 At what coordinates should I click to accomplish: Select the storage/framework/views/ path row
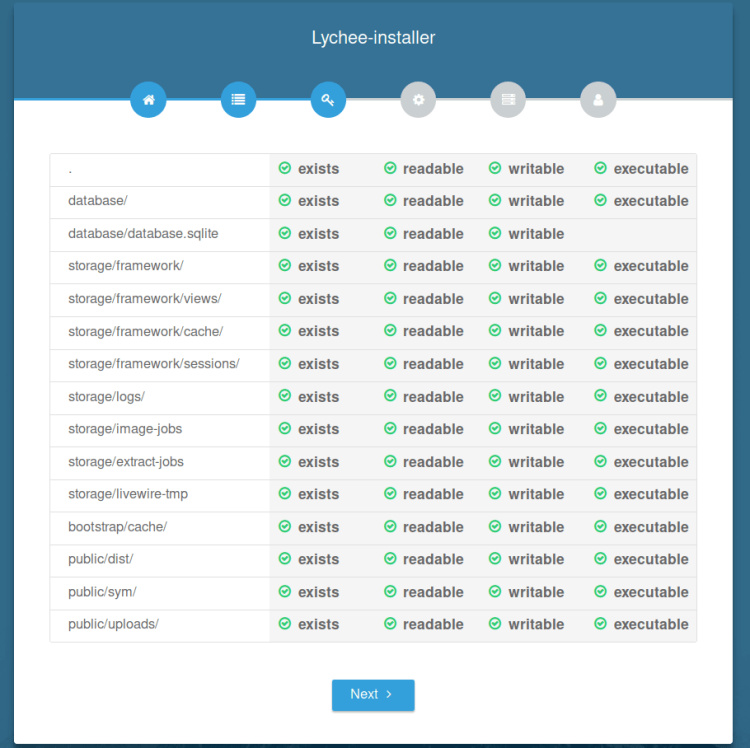point(145,299)
